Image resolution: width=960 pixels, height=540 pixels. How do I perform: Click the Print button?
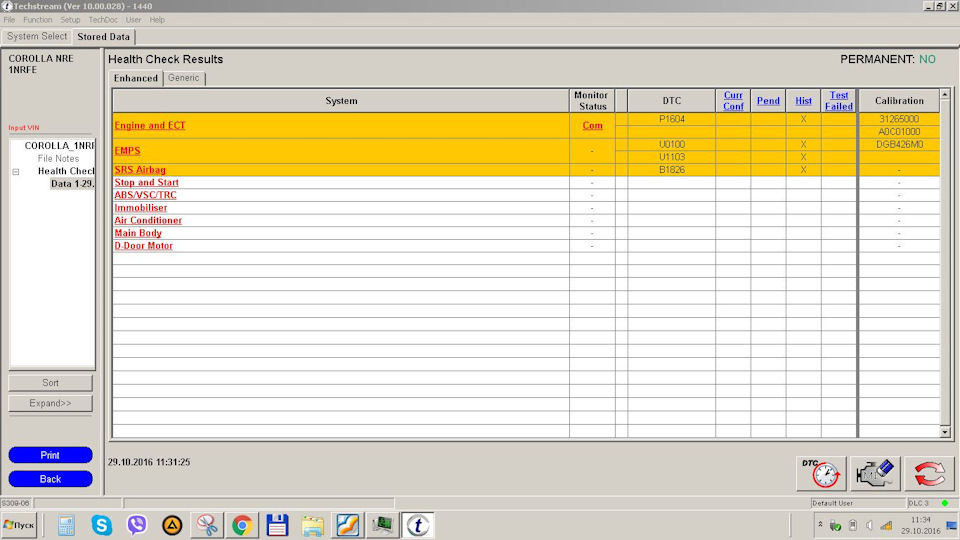click(50, 455)
